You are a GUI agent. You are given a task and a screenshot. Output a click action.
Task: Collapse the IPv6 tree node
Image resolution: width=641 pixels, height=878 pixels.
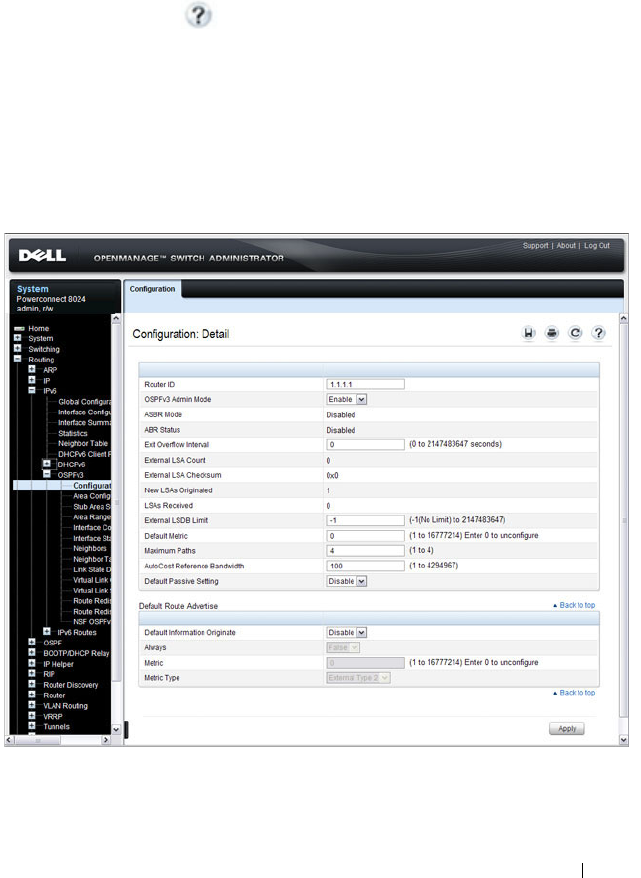tap(32, 390)
